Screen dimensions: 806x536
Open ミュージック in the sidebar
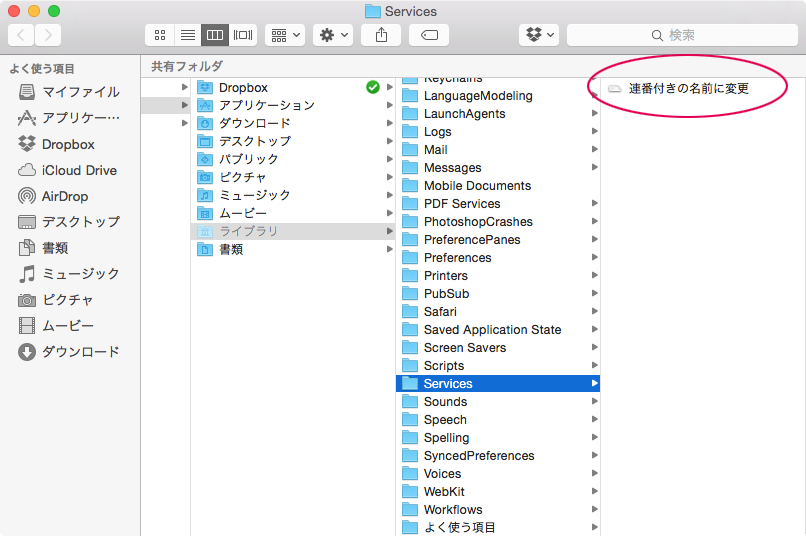pos(69,274)
